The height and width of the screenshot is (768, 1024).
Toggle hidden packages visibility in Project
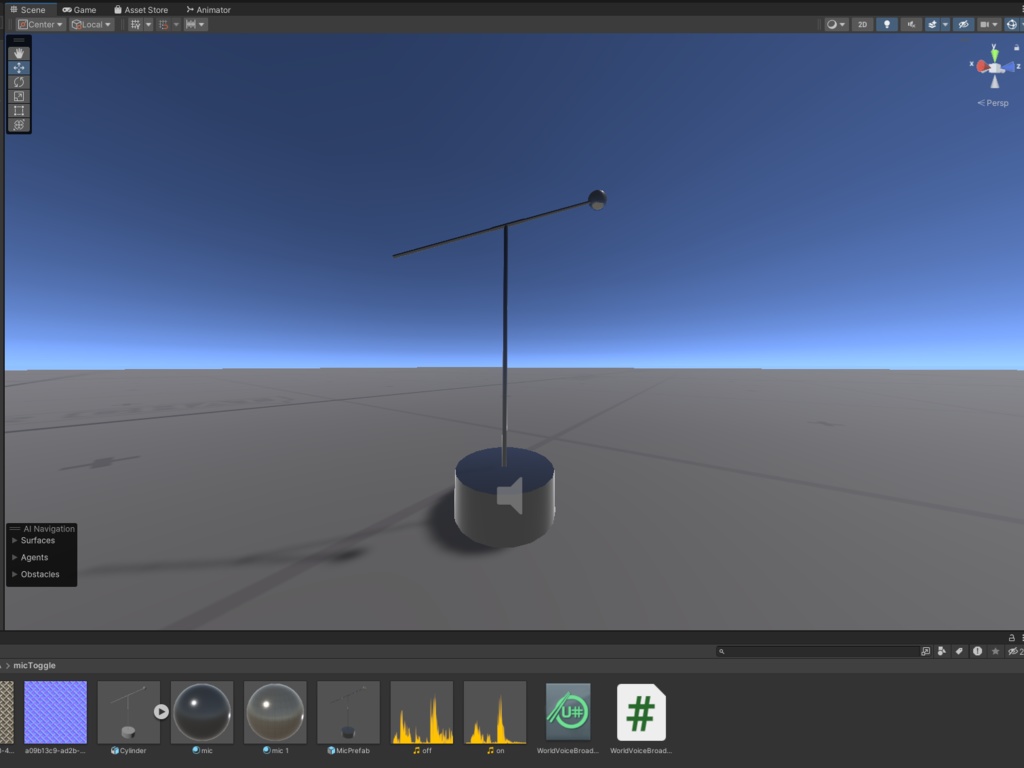click(1015, 651)
